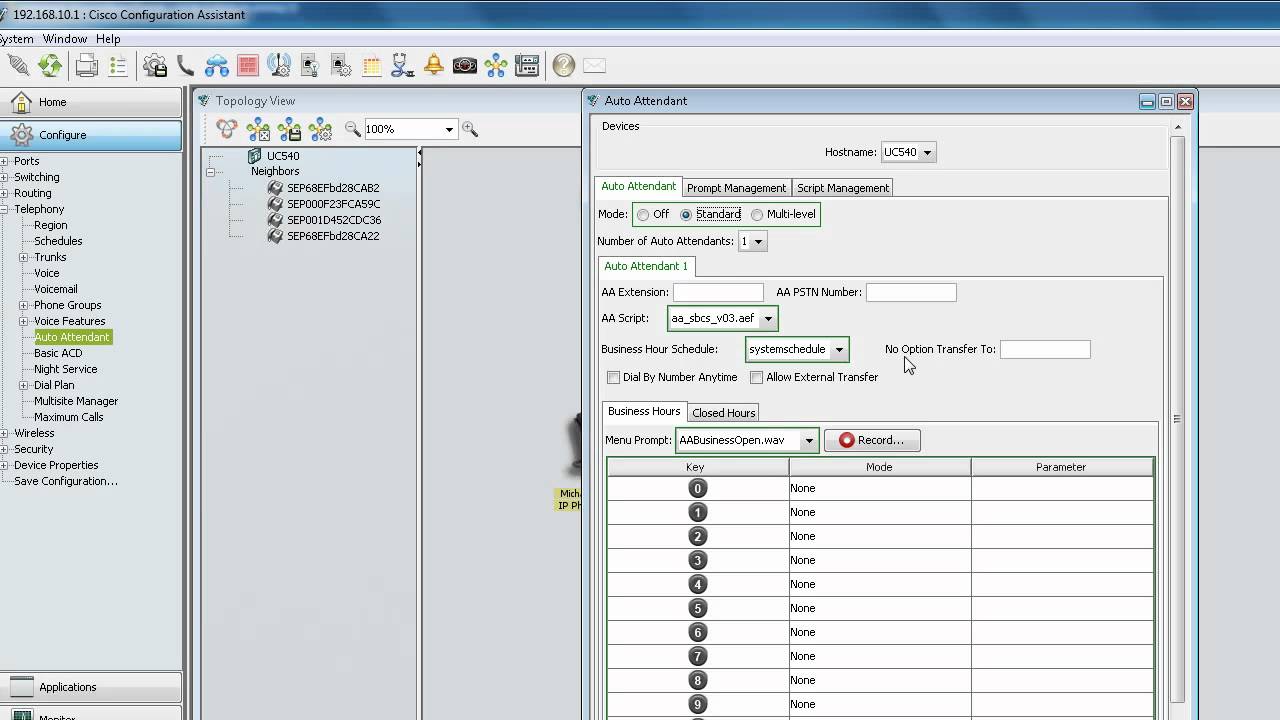Expand the Trunks tree node
1280x720 pixels.
tap(24, 257)
